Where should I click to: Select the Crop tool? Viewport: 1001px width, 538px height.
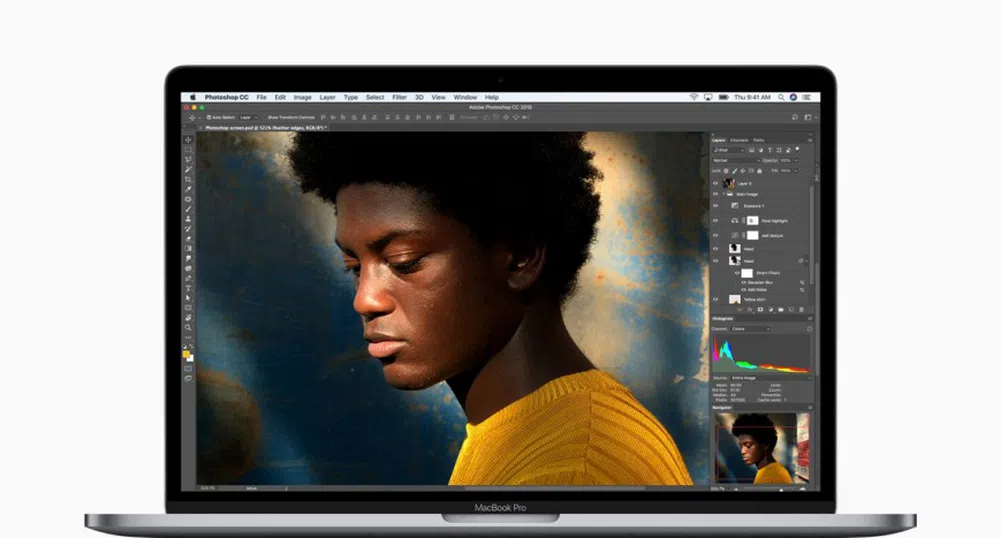click(x=188, y=179)
